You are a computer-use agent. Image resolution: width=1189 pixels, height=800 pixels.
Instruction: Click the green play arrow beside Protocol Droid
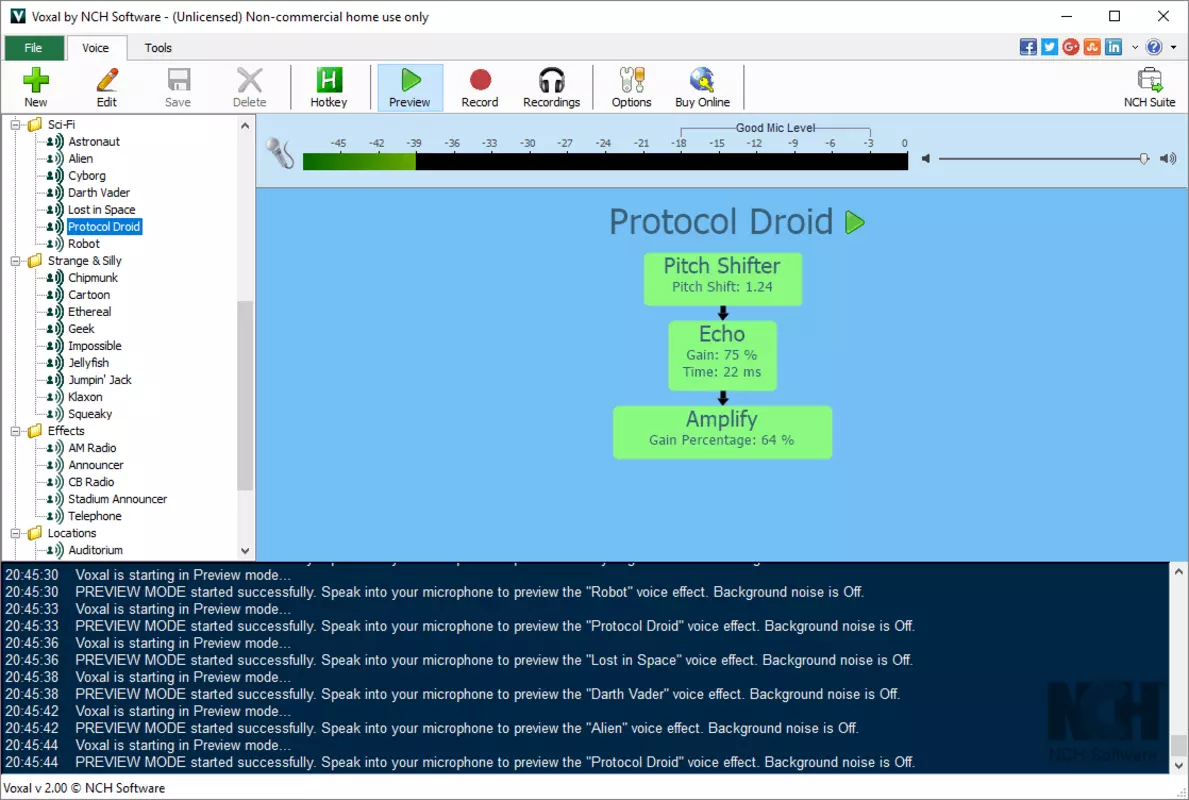(855, 222)
